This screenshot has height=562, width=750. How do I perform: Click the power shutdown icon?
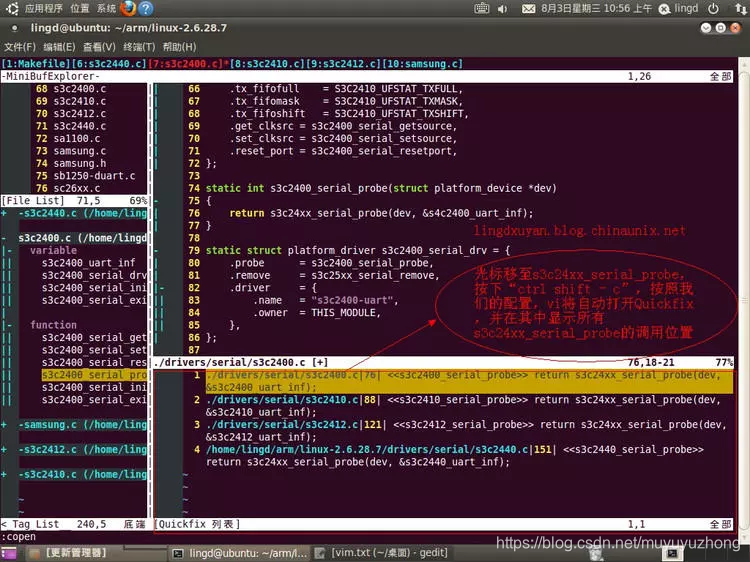(713, 9)
